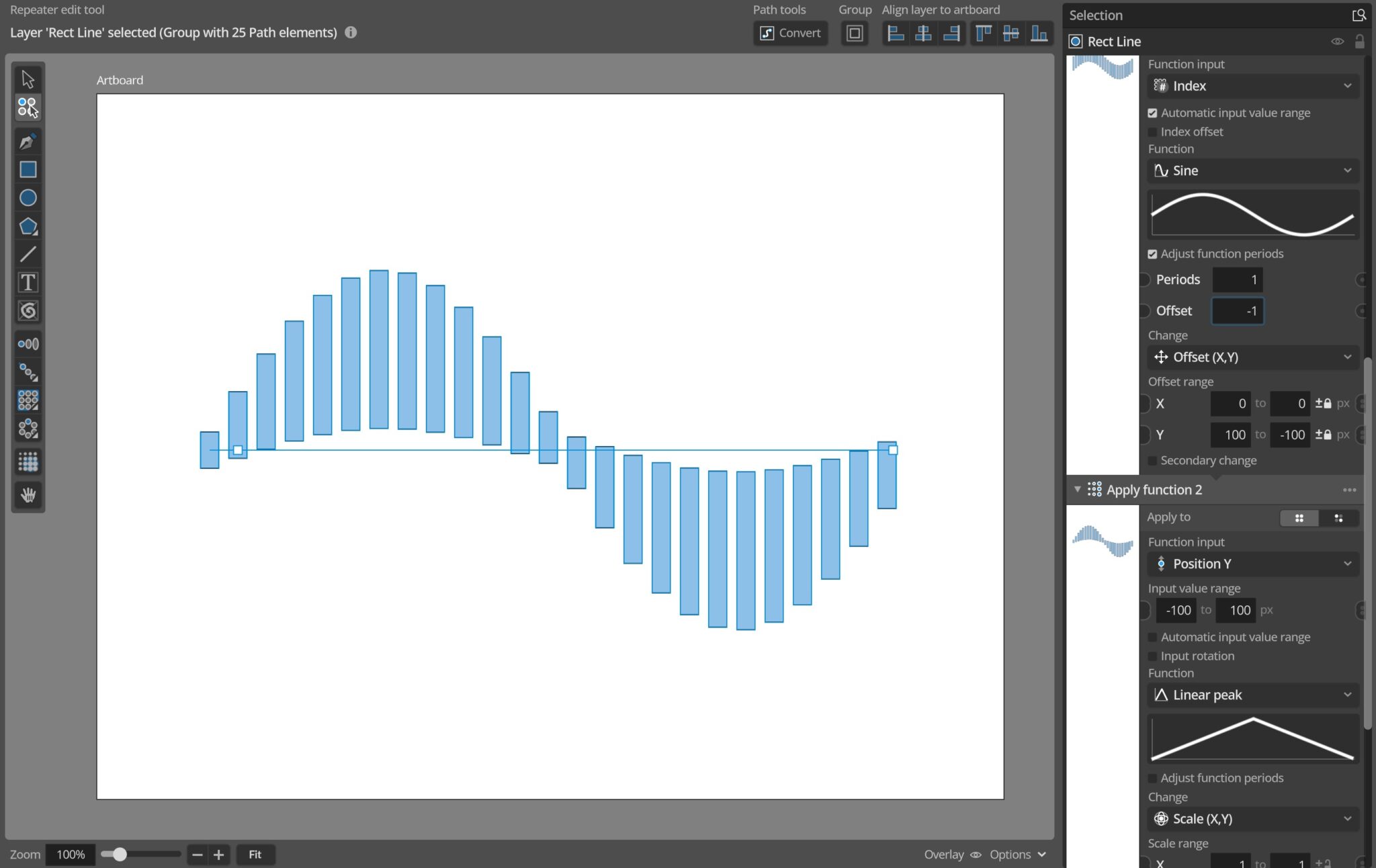Click the Convert button under Path tools
The image size is (1376, 868).
(x=790, y=32)
